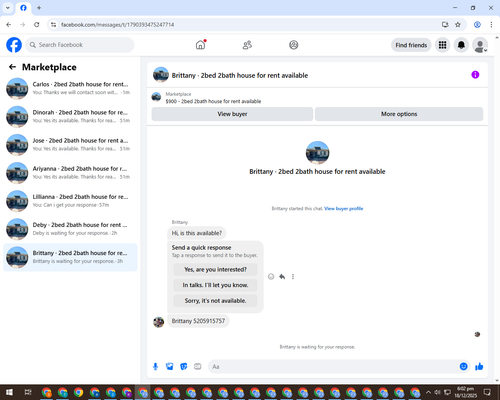Focus the Search Facebook field
This screenshot has height=400, width=500.
point(80,45)
